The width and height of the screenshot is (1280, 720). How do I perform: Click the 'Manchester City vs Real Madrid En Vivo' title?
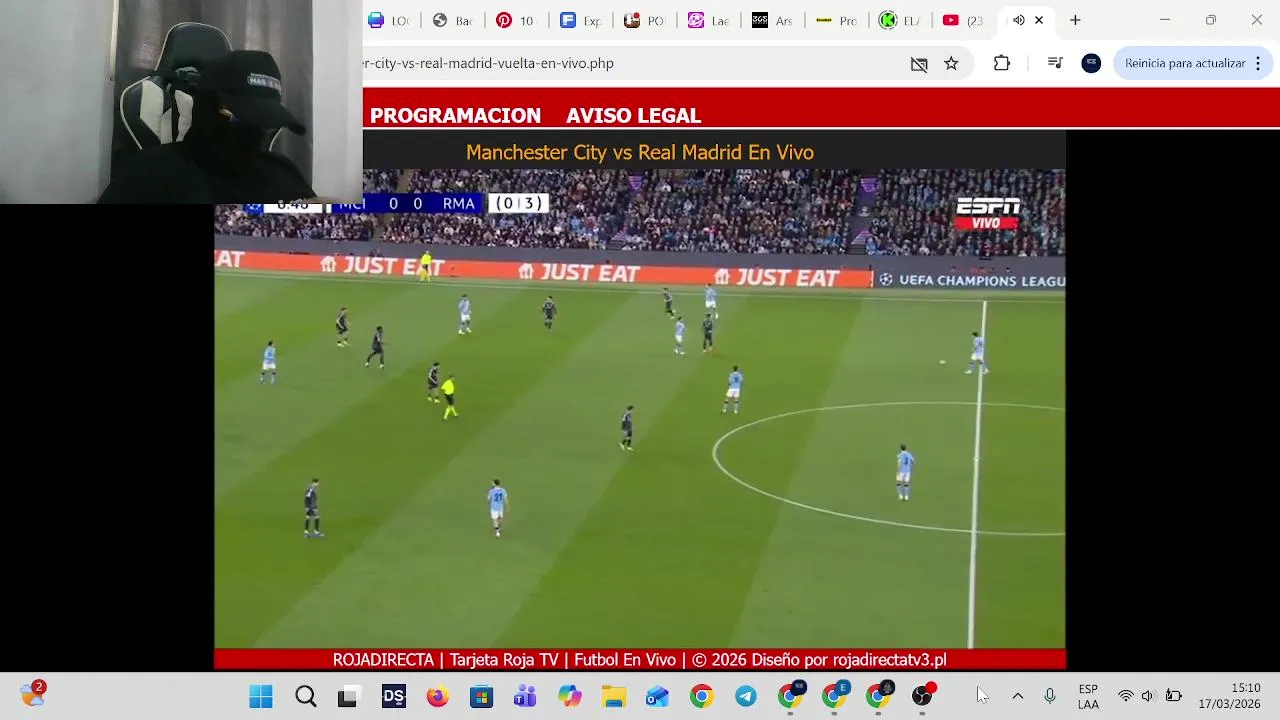[640, 152]
